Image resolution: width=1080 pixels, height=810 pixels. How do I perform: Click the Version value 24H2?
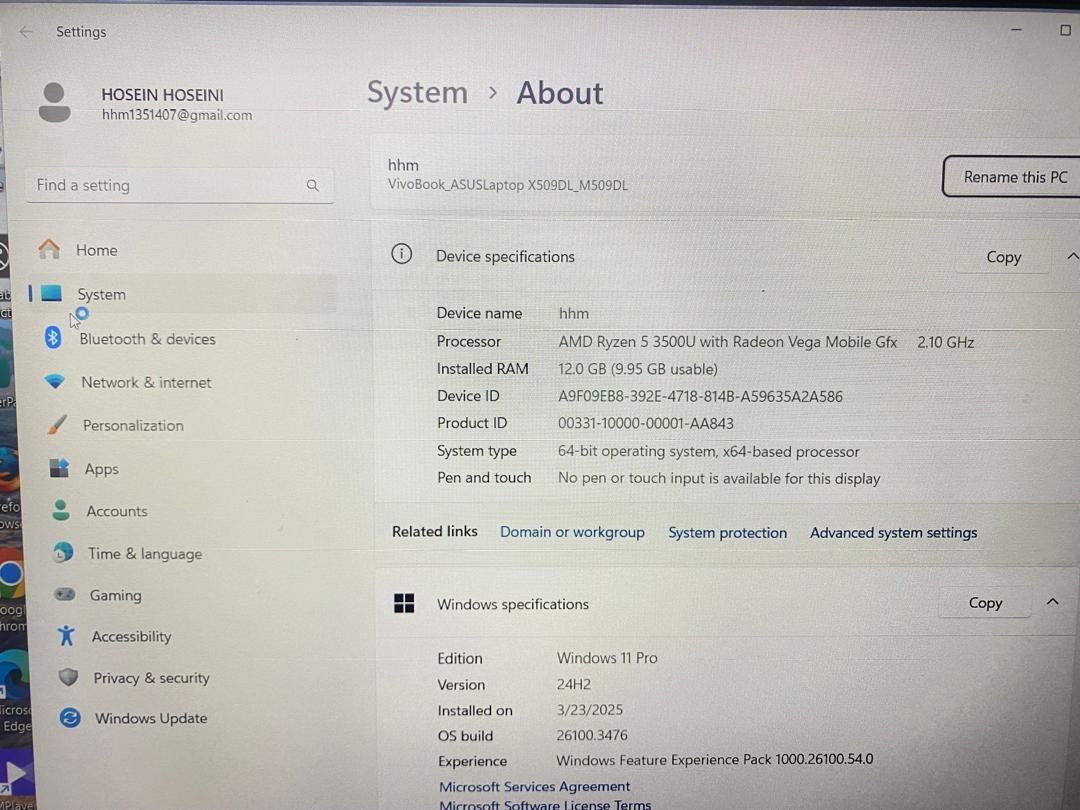[574, 684]
